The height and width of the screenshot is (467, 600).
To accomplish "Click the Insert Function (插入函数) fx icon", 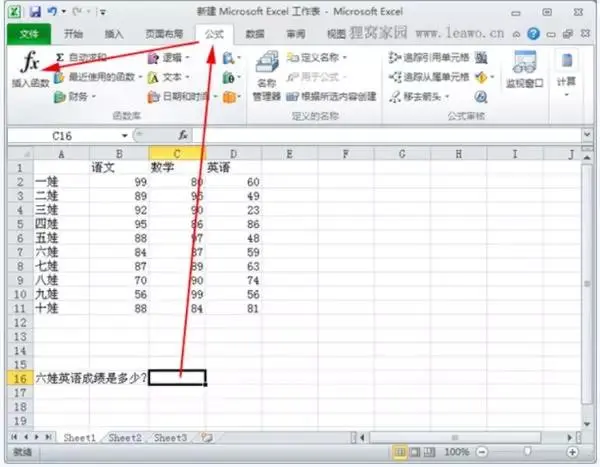I will 30,62.
